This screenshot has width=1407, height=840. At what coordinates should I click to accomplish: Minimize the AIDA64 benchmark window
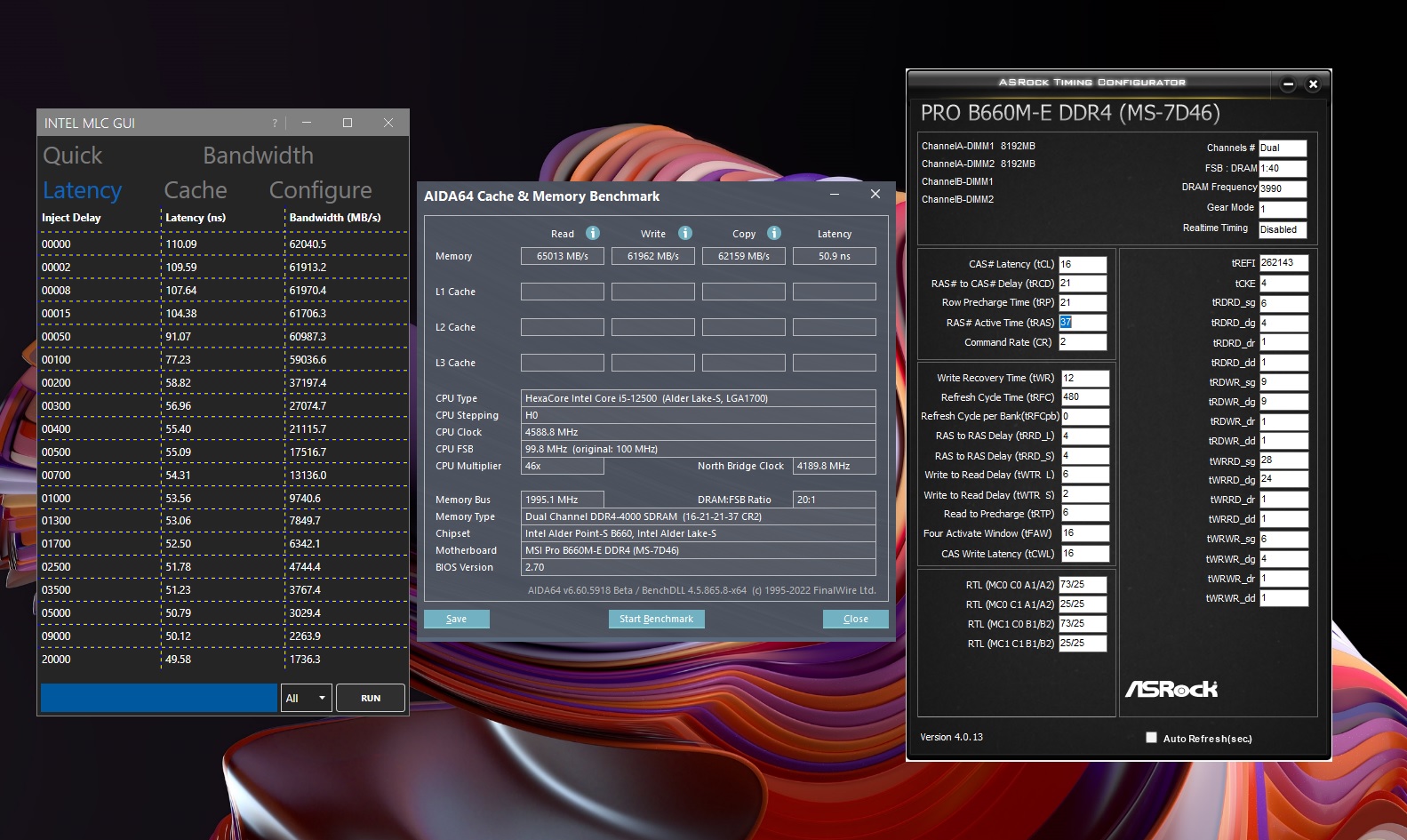pyautogui.click(x=835, y=194)
